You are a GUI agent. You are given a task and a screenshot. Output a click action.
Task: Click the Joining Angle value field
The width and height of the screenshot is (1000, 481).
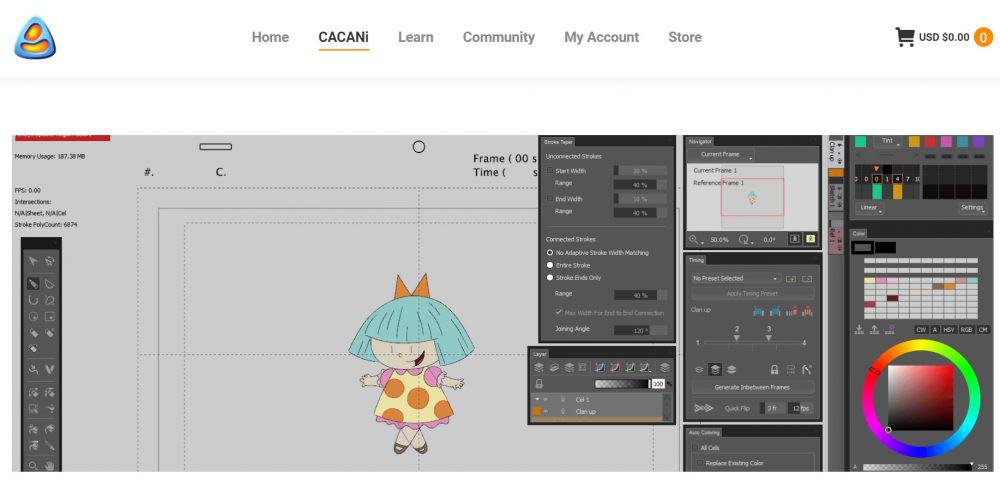tap(640, 330)
